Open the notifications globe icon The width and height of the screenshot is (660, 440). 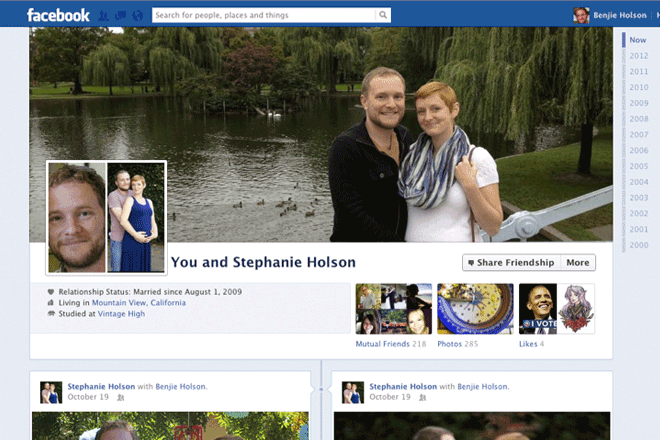coord(137,15)
